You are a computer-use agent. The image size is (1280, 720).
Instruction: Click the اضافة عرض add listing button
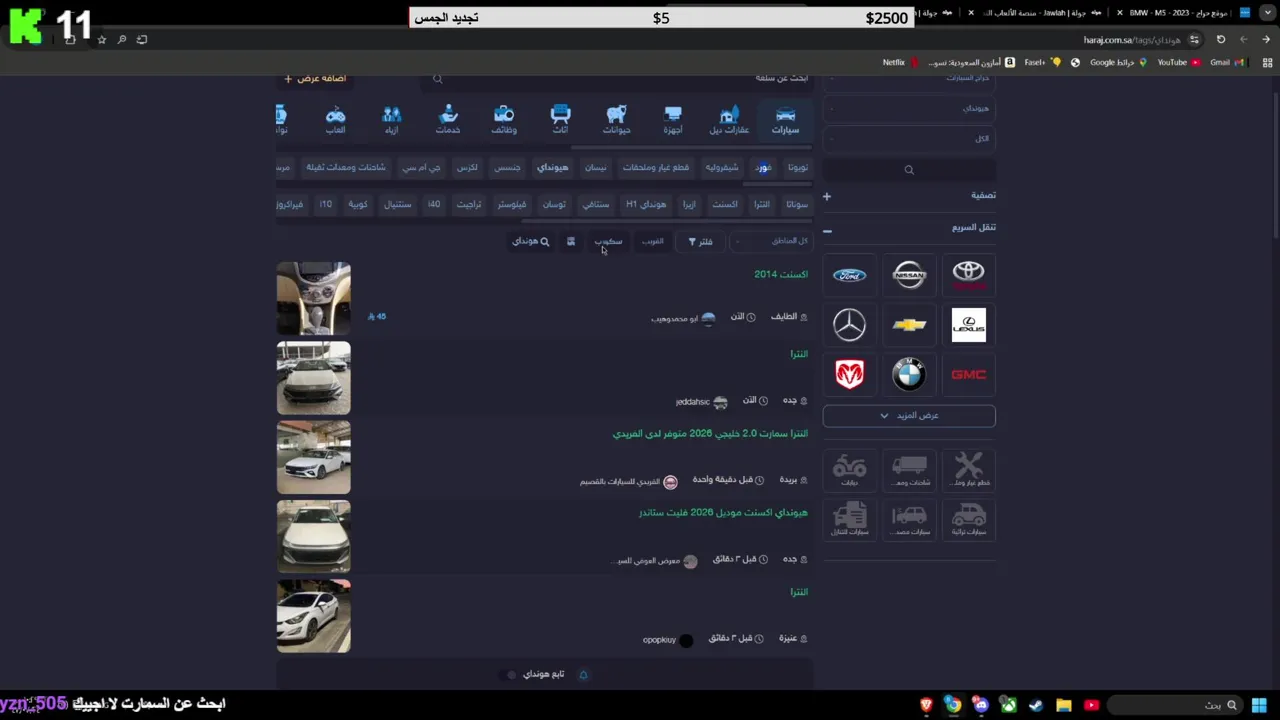315,78
